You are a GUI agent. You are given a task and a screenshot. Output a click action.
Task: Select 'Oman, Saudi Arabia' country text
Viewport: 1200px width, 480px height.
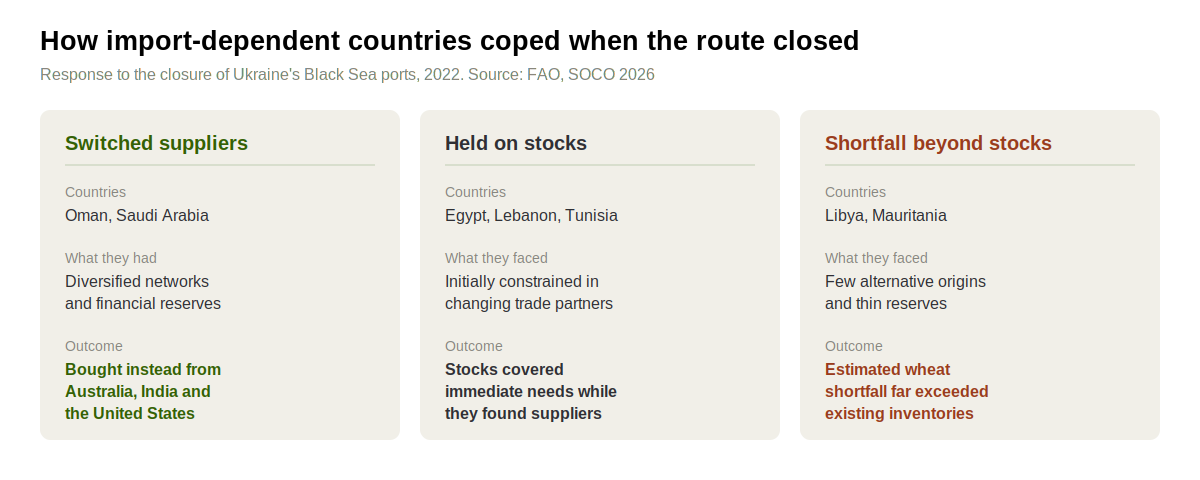click(137, 216)
